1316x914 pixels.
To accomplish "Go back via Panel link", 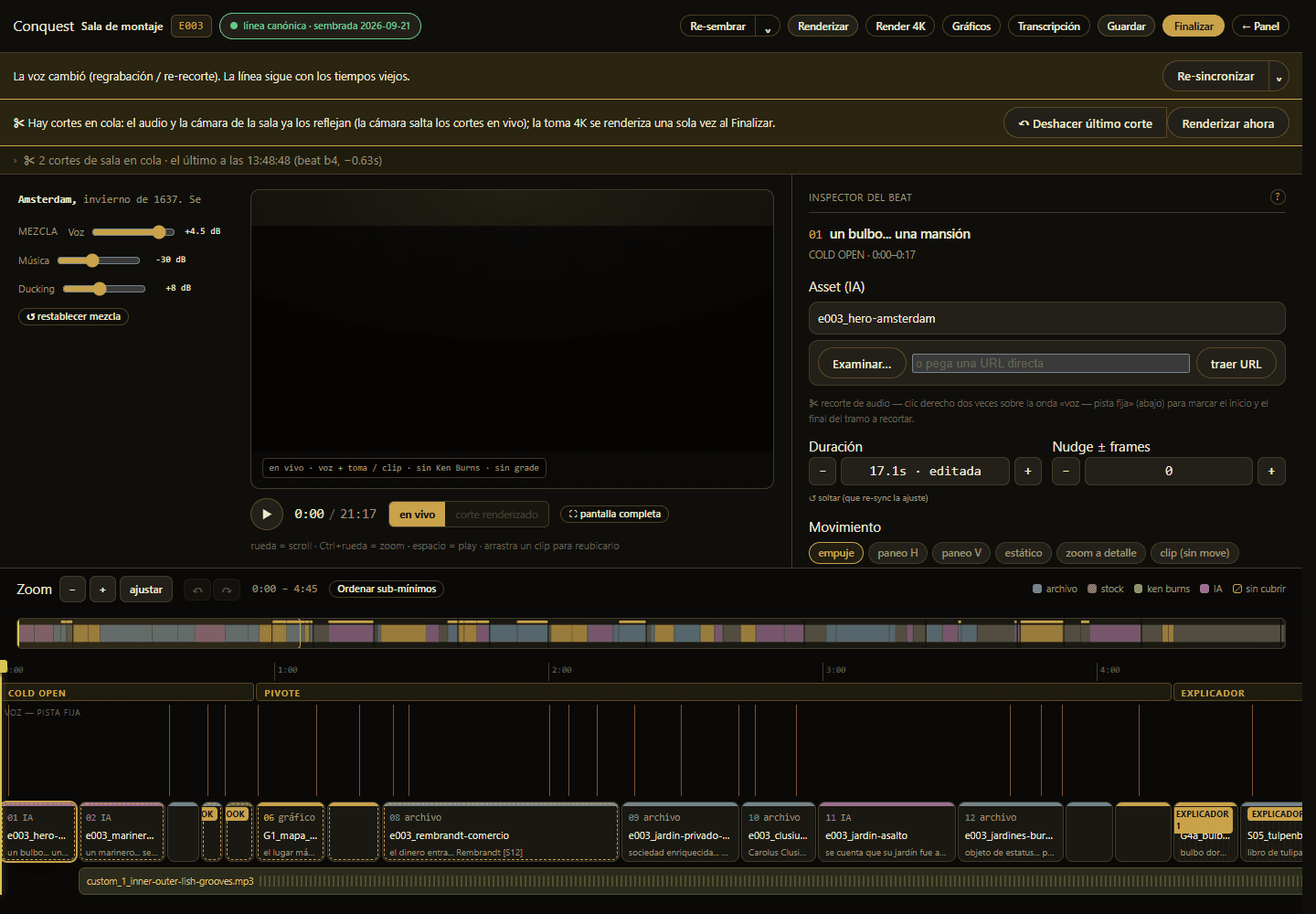I will click(1260, 27).
